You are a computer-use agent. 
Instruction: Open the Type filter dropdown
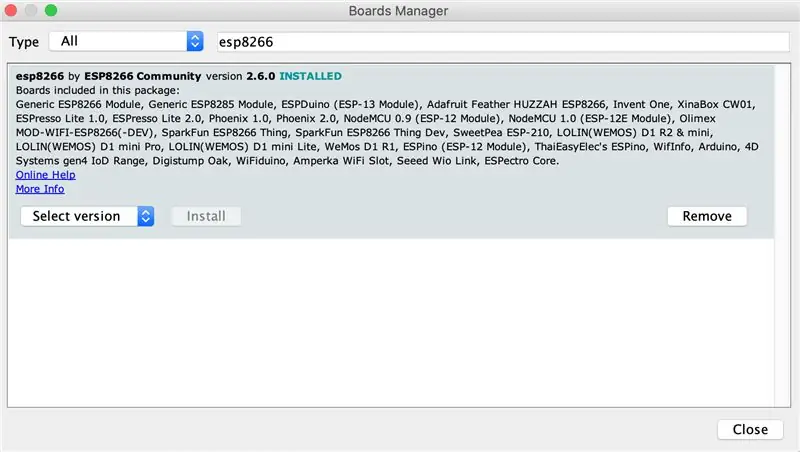[126, 41]
